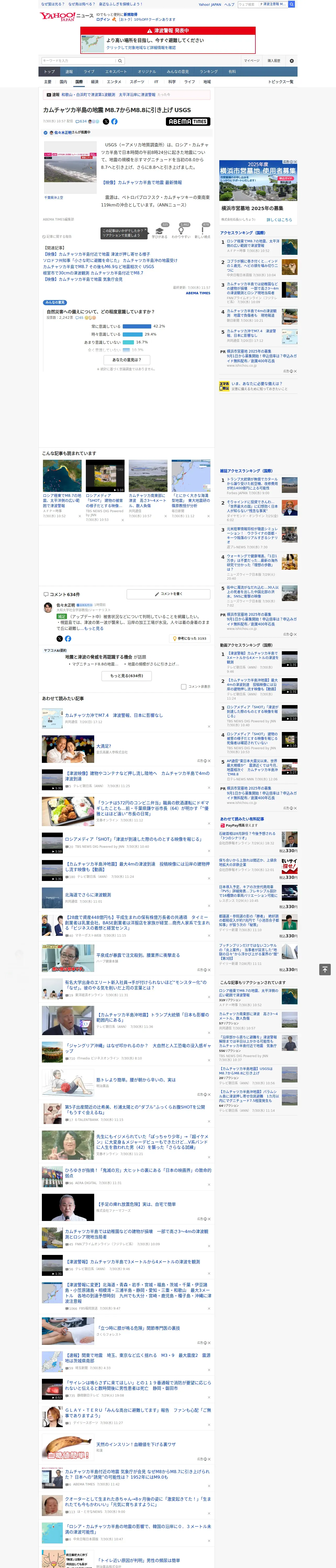Image resolution: width=336 pixels, height=1568 pixels.
Task: Open みんなの意見 tab
Action: coord(177,71)
